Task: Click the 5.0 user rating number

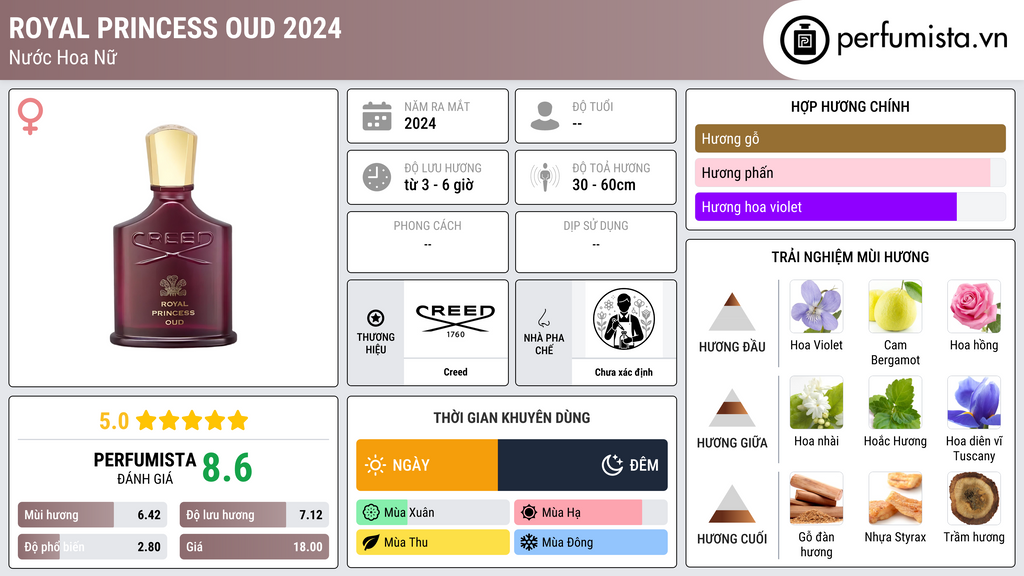Action: [x=114, y=421]
